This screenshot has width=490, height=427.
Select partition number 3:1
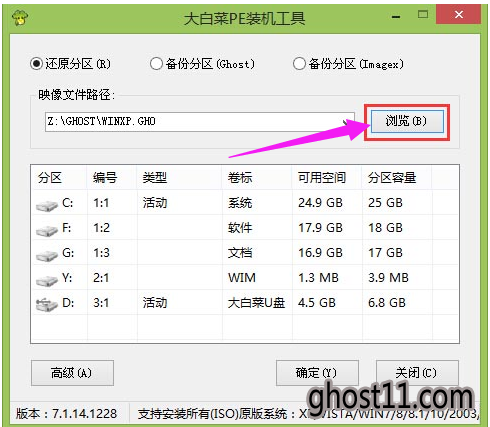tap(101, 303)
